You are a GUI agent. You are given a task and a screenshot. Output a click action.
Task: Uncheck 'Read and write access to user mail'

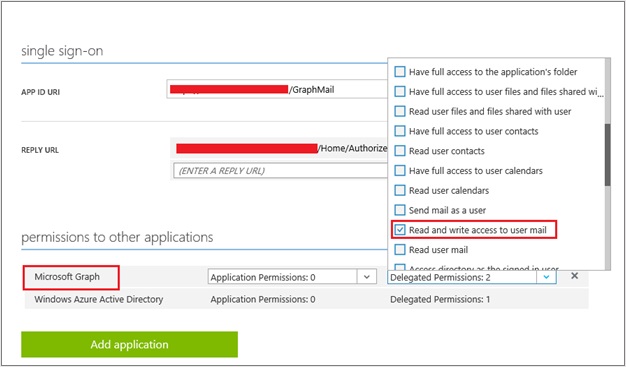400,230
